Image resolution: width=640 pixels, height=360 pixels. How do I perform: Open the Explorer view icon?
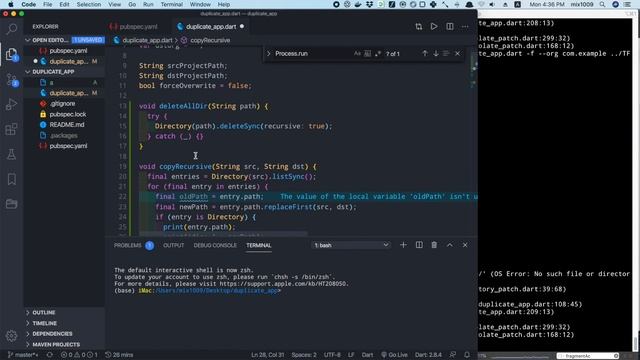click(x=11, y=54)
